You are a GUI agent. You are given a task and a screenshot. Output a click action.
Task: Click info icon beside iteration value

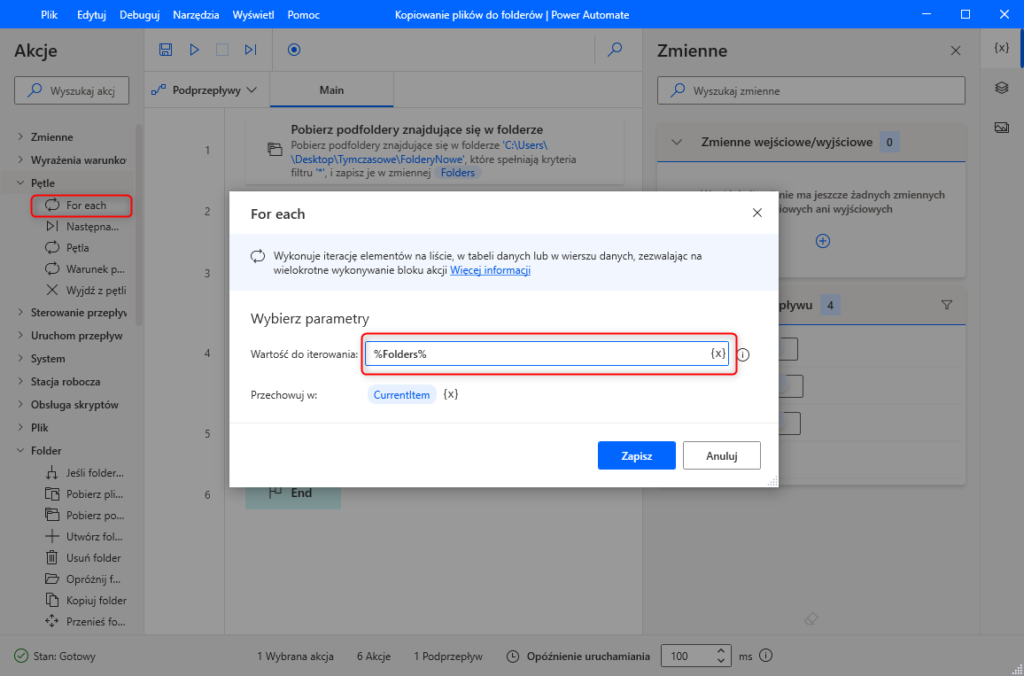[x=744, y=354]
